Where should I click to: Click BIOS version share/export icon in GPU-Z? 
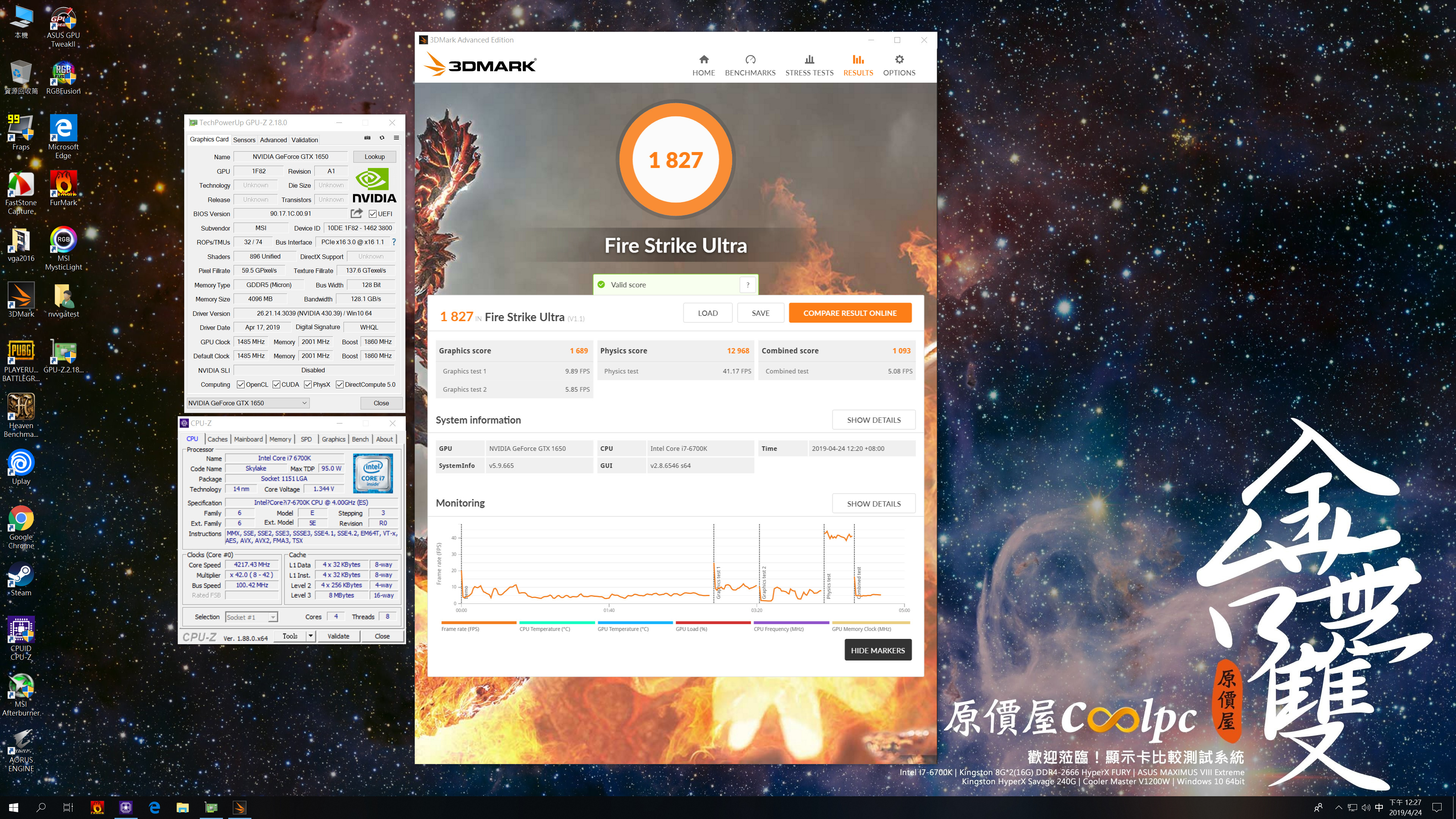[x=356, y=213]
